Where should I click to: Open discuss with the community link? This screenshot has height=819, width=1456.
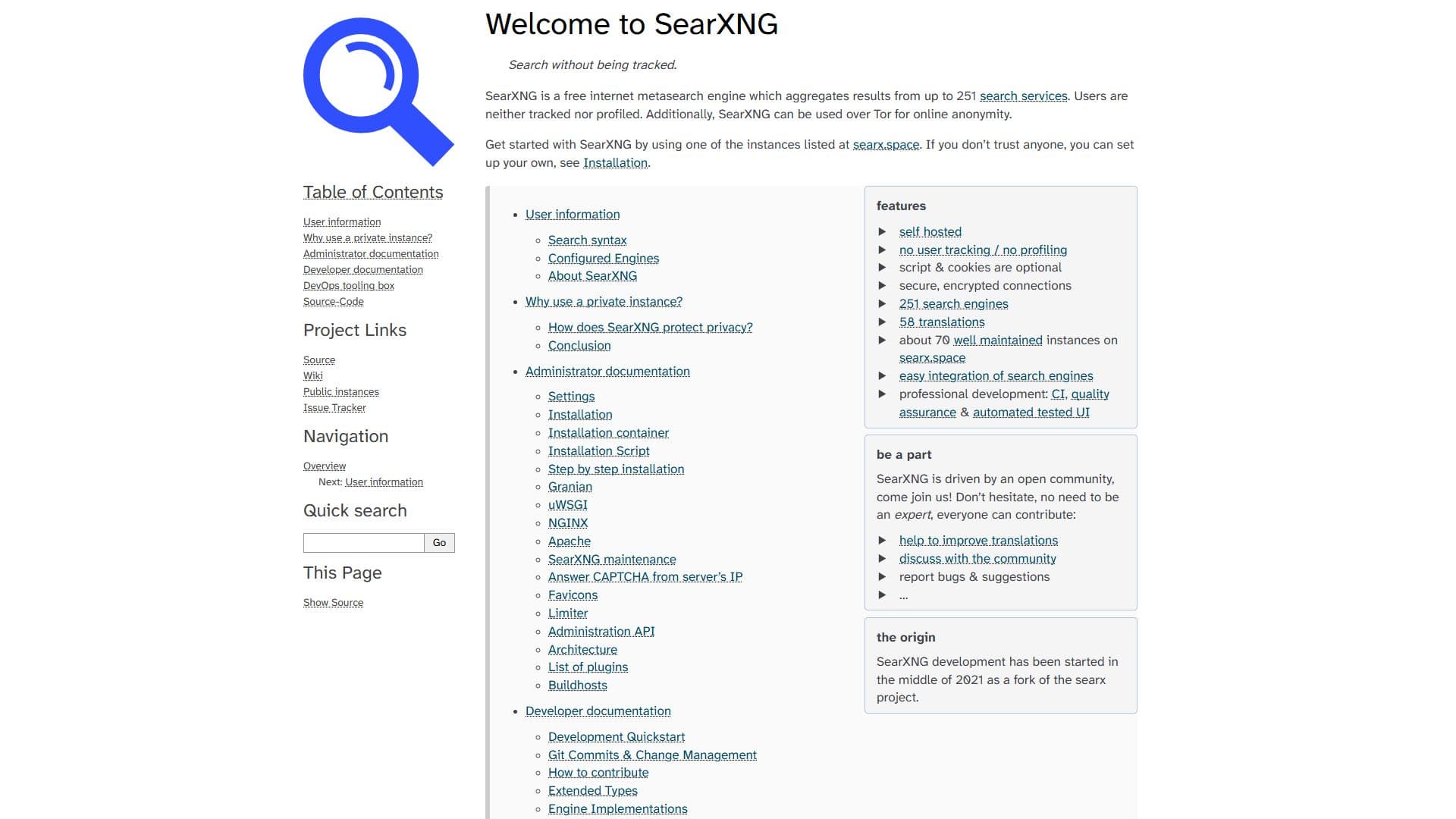pyautogui.click(x=977, y=559)
